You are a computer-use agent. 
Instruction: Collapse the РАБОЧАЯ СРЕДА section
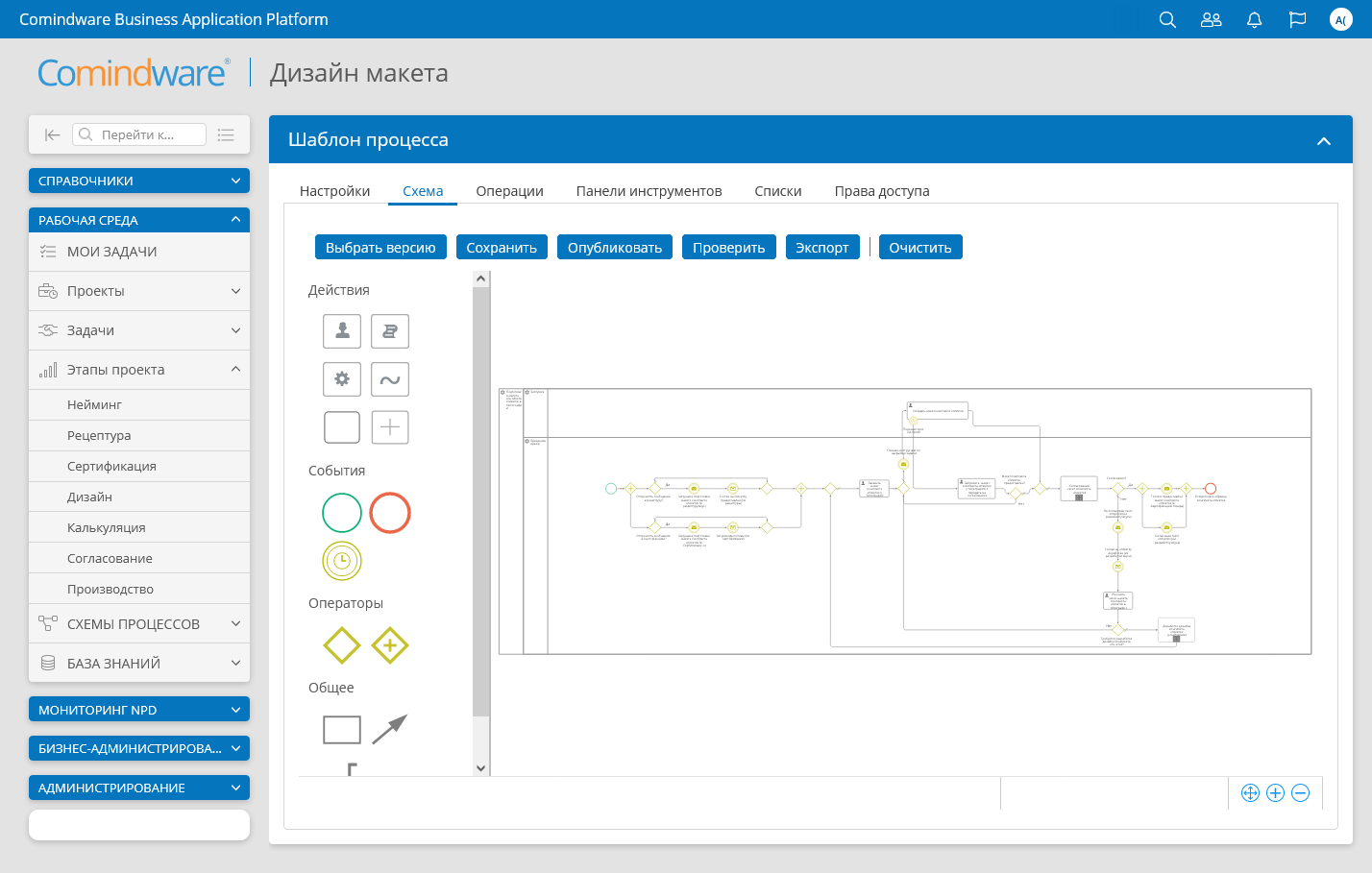click(x=139, y=220)
